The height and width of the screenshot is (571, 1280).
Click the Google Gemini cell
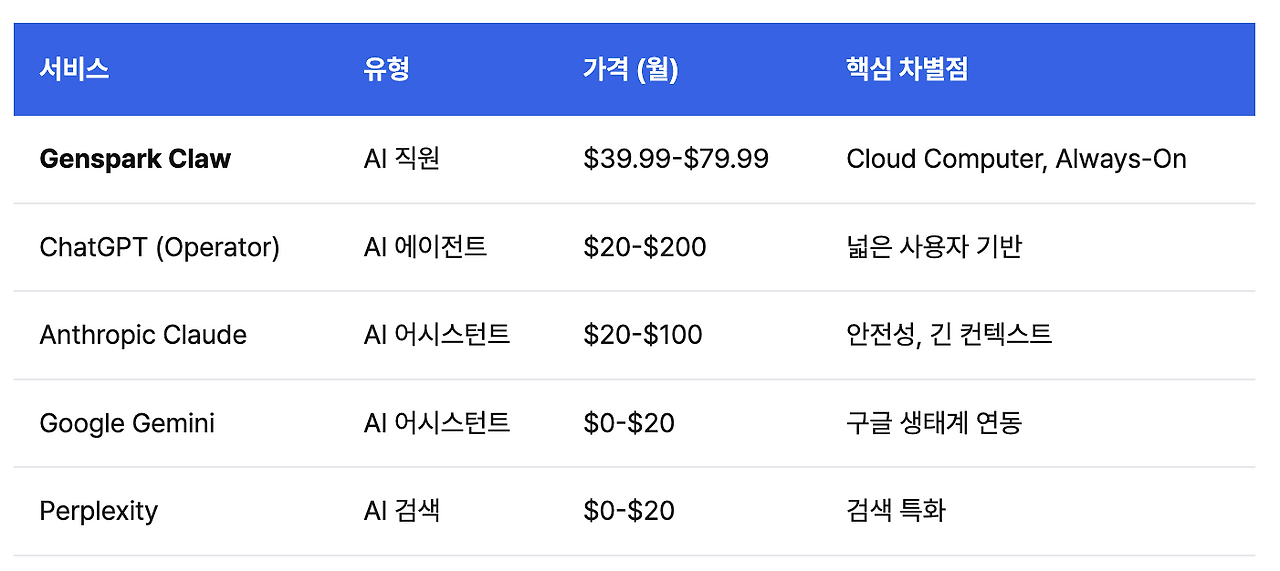coord(127,423)
